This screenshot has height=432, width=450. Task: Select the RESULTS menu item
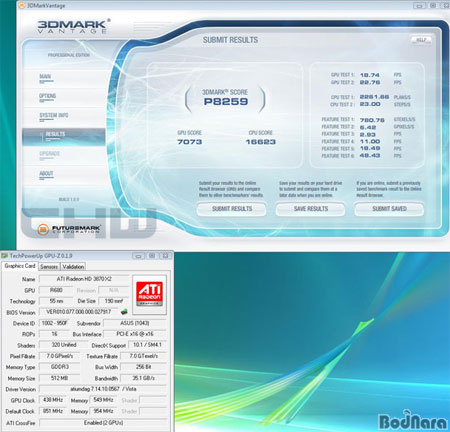tap(64, 137)
